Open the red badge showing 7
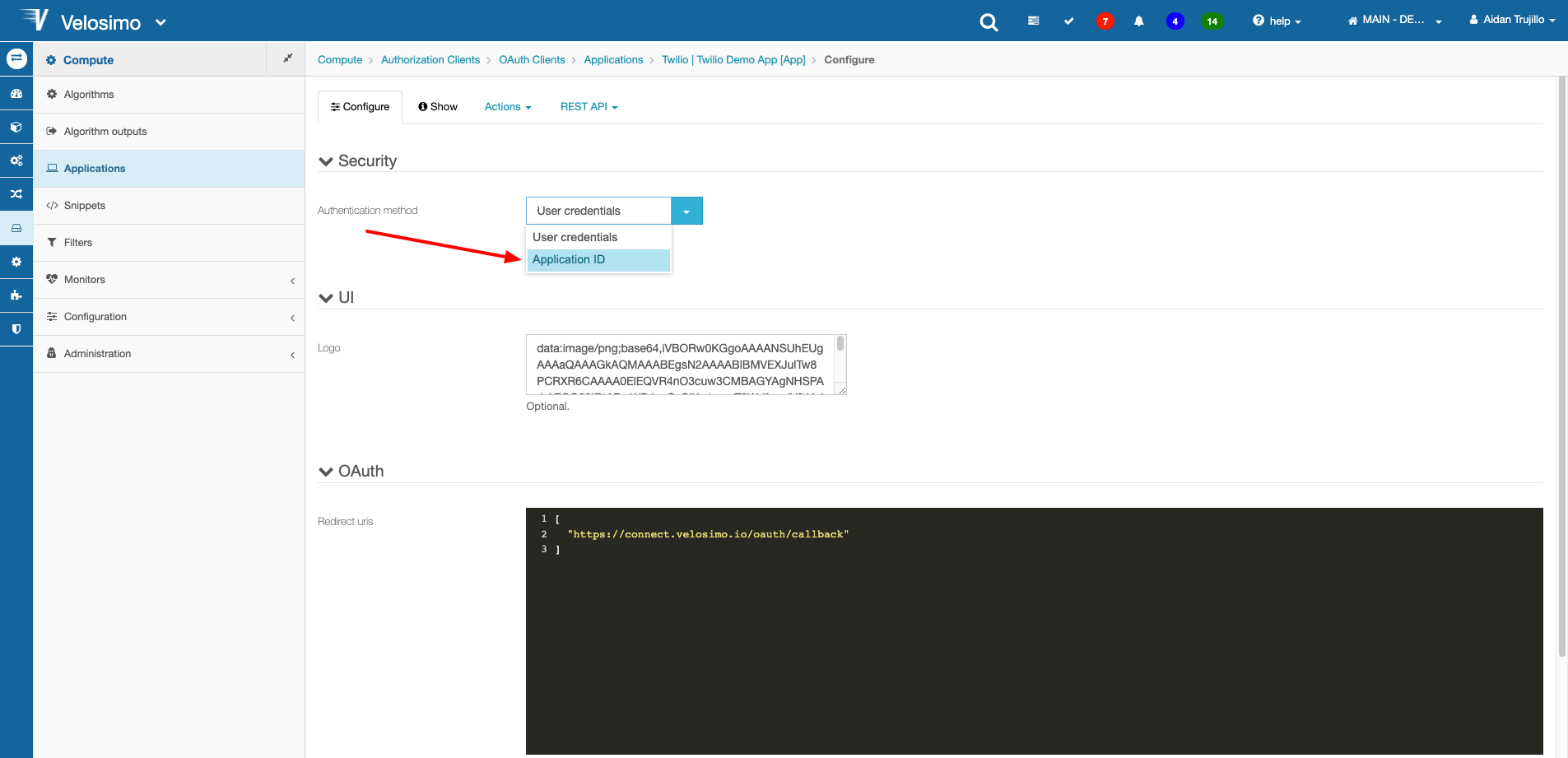The height and width of the screenshot is (758, 1568). pyautogui.click(x=1105, y=21)
